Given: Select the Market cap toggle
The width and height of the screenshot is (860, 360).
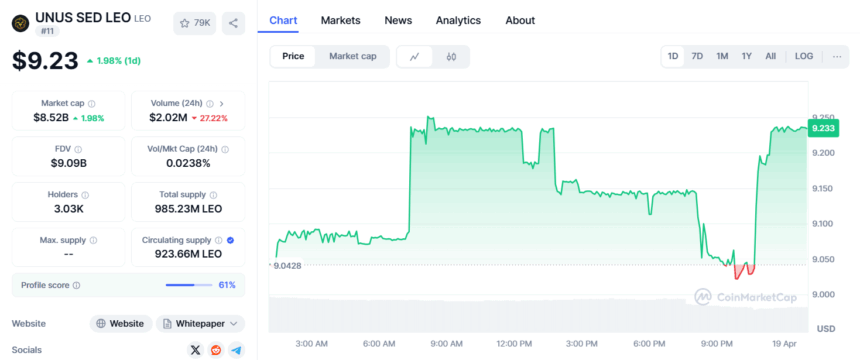Looking at the screenshot, I should click(353, 57).
